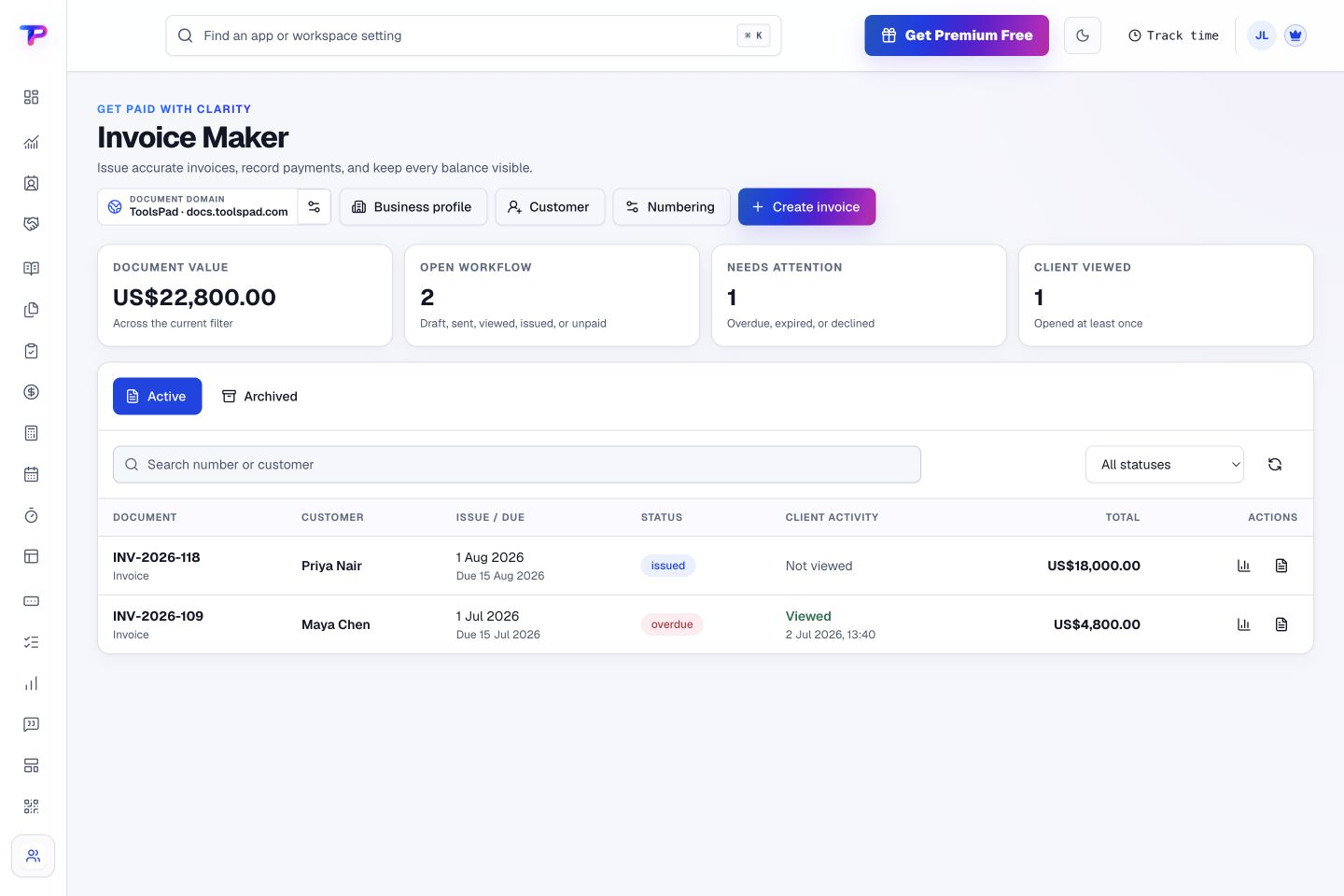Click the customer name Maya Chen
This screenshot has height=896, width=1344.
click(x=336, y=624)
